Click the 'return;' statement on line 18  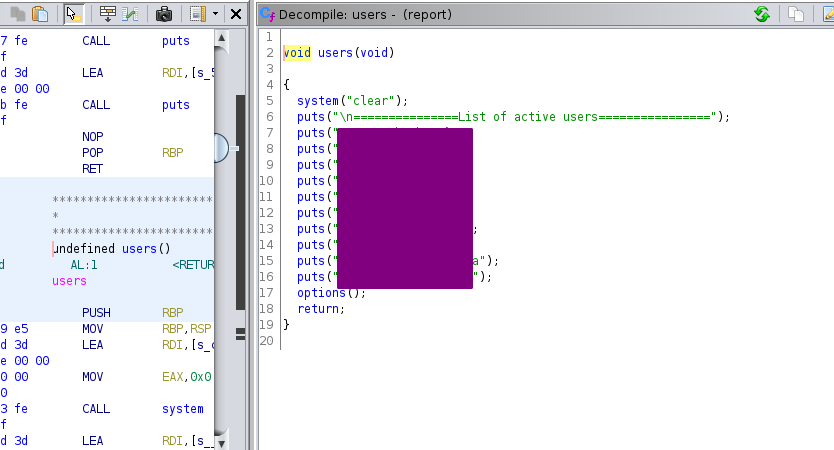point(321,309)
